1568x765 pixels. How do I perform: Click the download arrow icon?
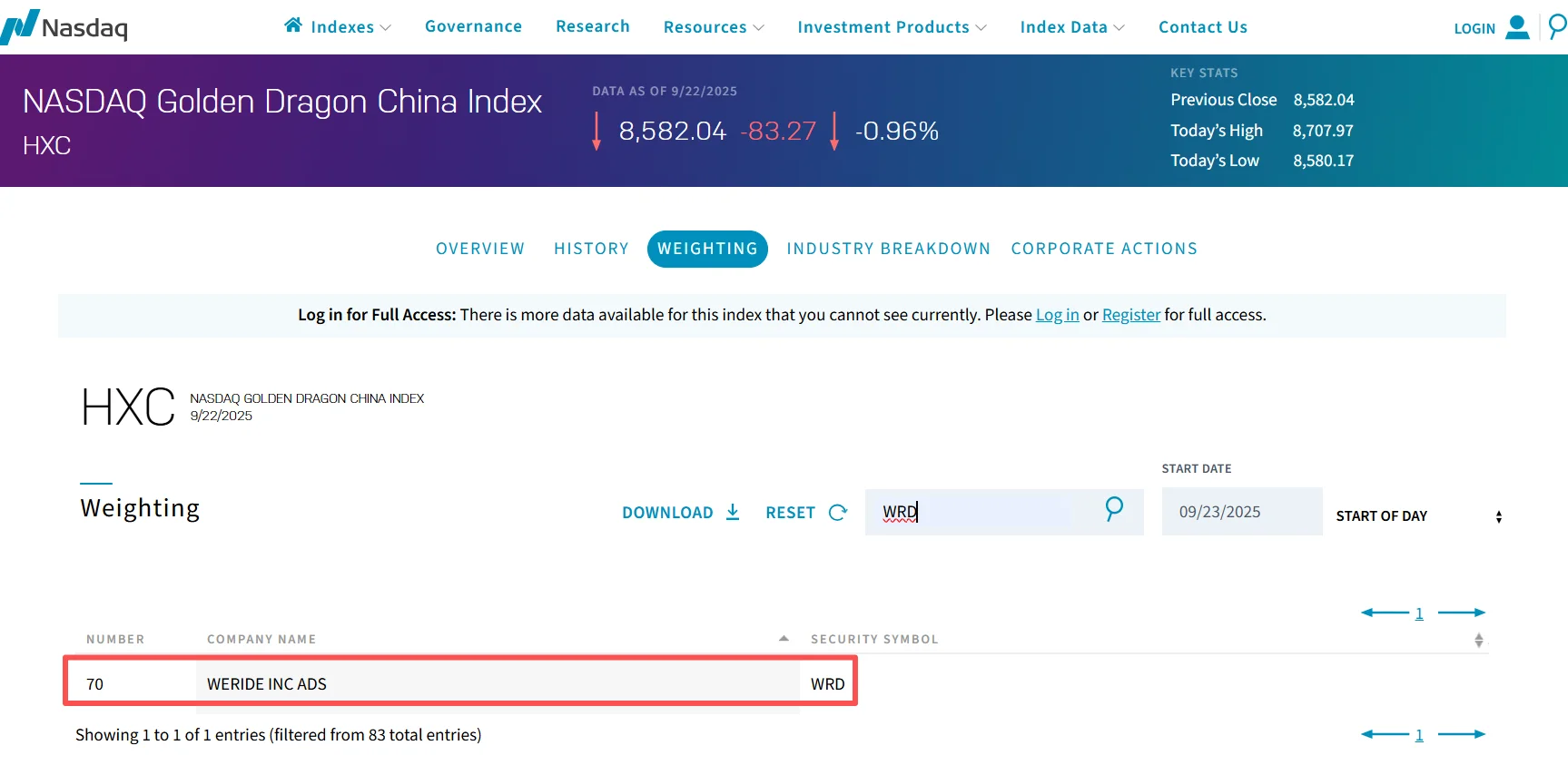click(733, 513)
